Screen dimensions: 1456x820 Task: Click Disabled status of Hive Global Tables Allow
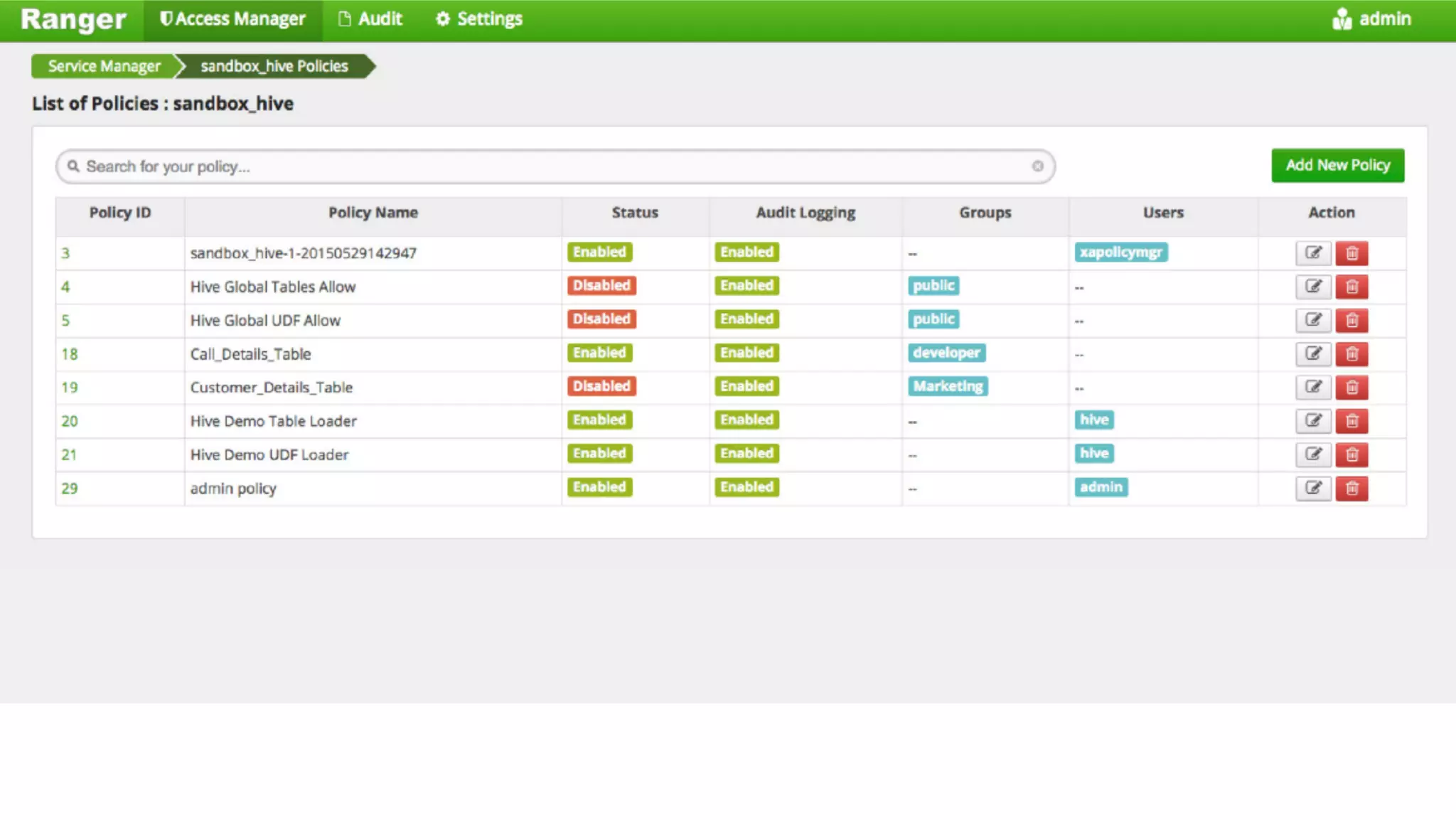tap(601, 285)
